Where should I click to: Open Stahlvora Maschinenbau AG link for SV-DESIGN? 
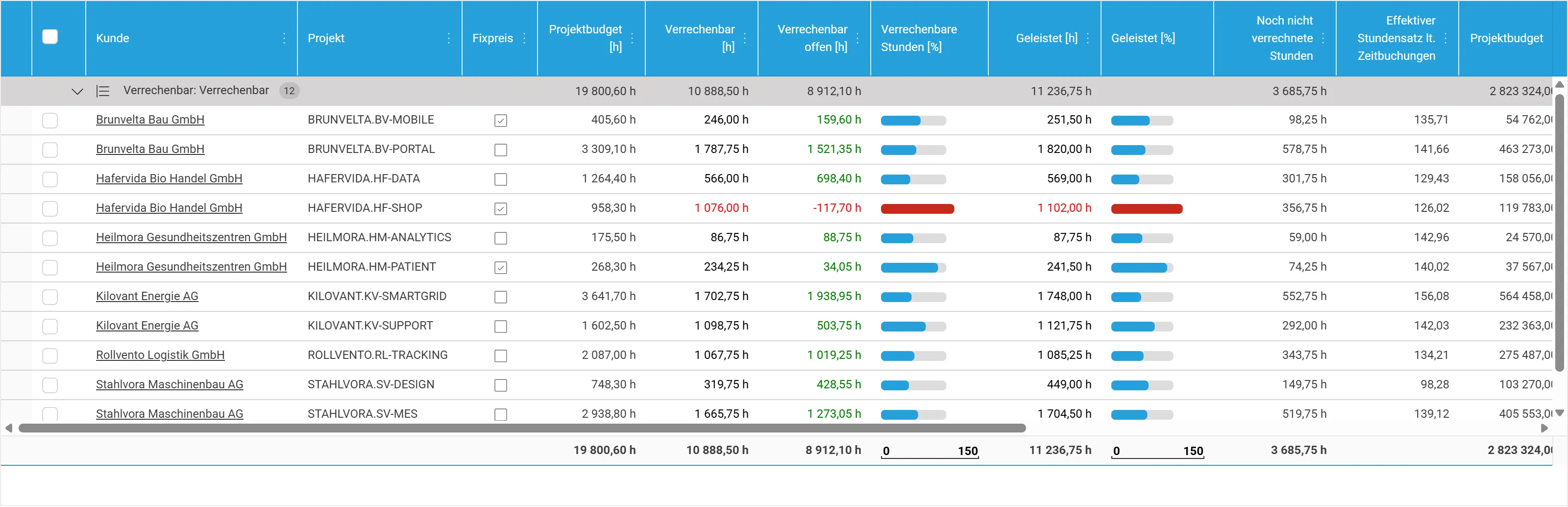[x=170, y=384]
